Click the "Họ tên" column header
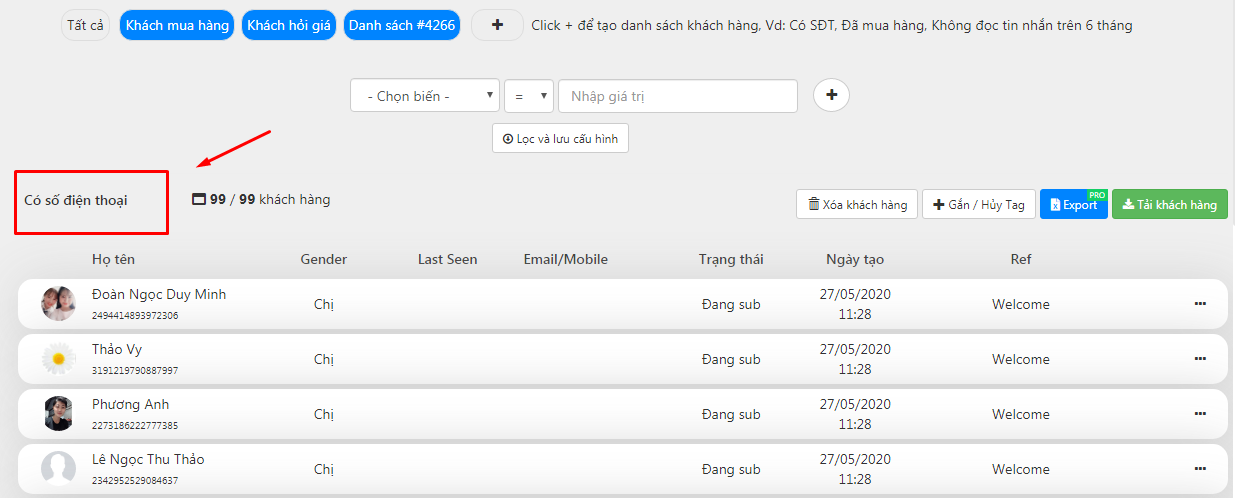Screen dimensions: 1235x498 pos(113,259)
